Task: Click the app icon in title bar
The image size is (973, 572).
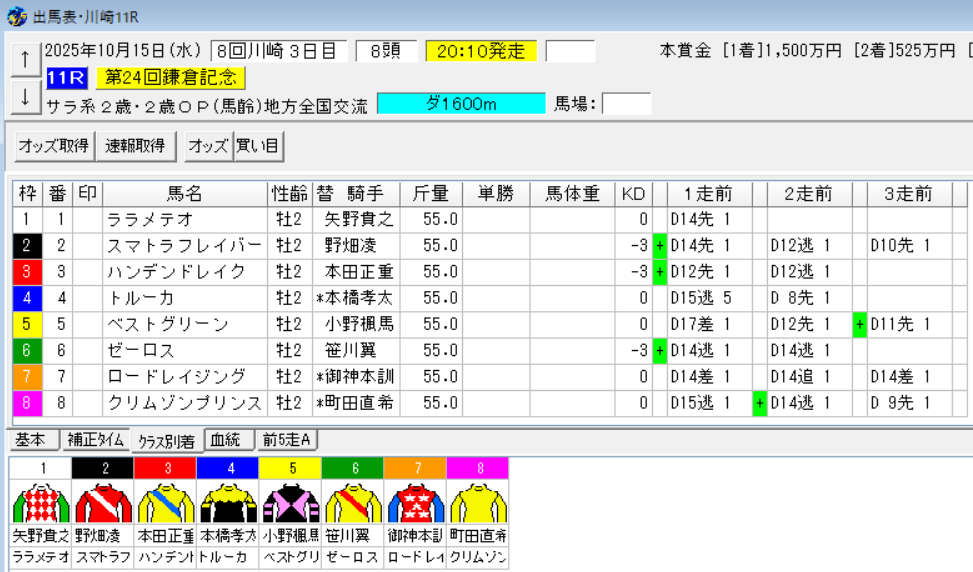Action: pyautogui.click(x=16, y=16)
